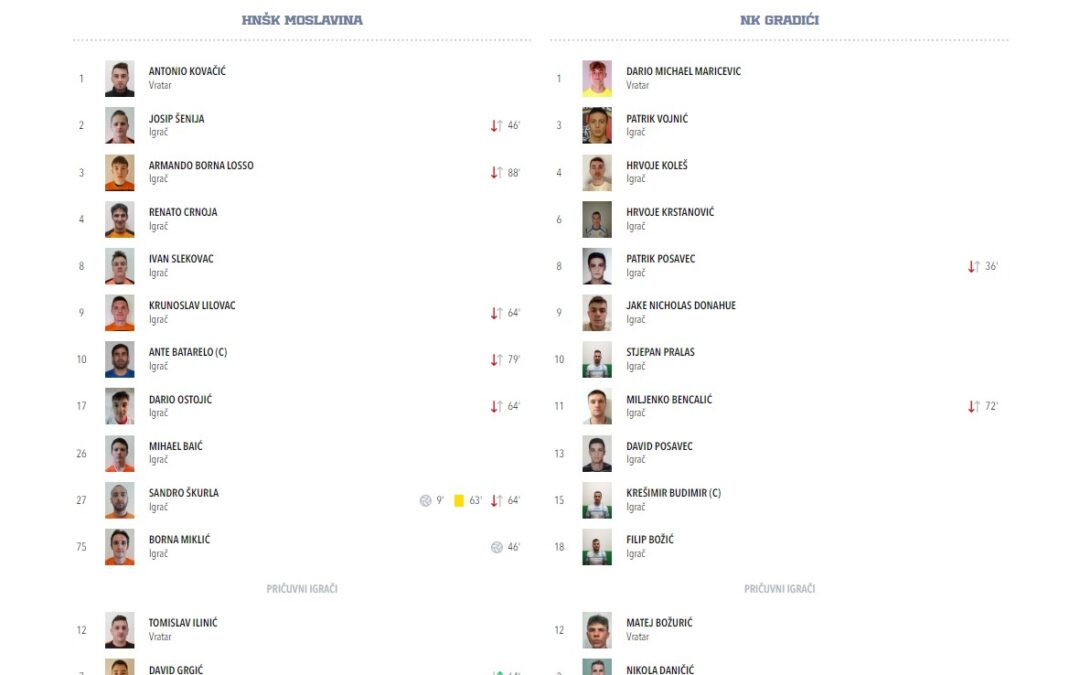Click substitution icon for Miljenko Bencalić 72'
This screenshot has height=675, width=1080.
tap(974, 407)
